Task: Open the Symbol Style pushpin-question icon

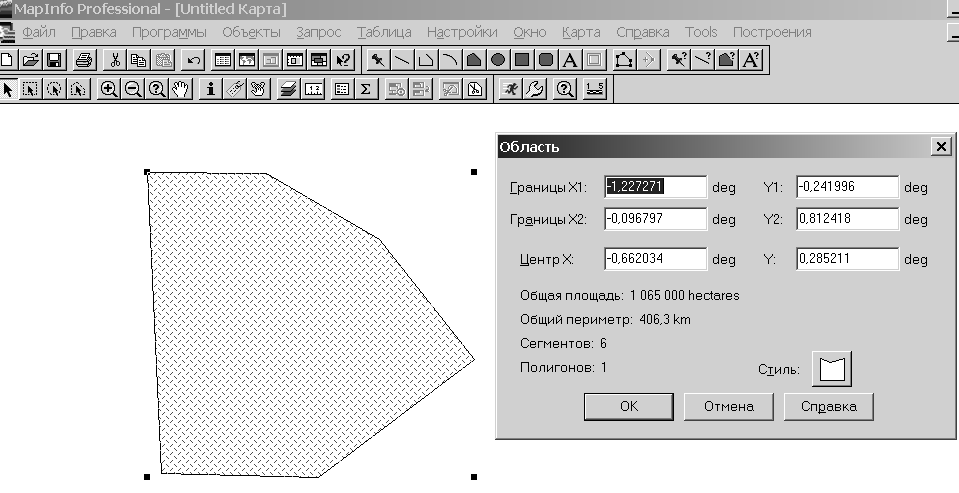Action: [678, 60]
